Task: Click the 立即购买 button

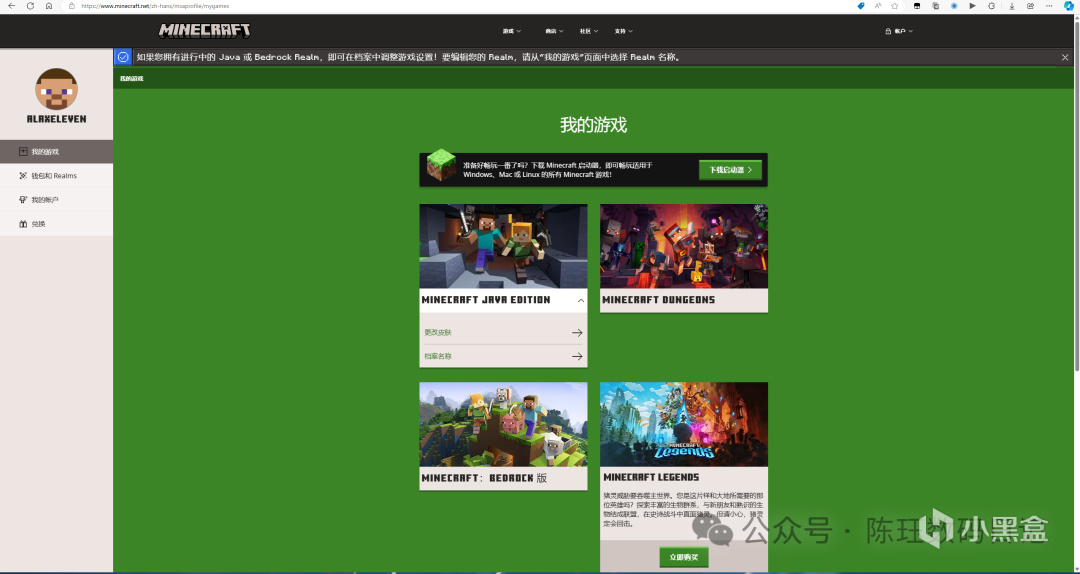Action: pyautogui.click(x=684, y=557)
